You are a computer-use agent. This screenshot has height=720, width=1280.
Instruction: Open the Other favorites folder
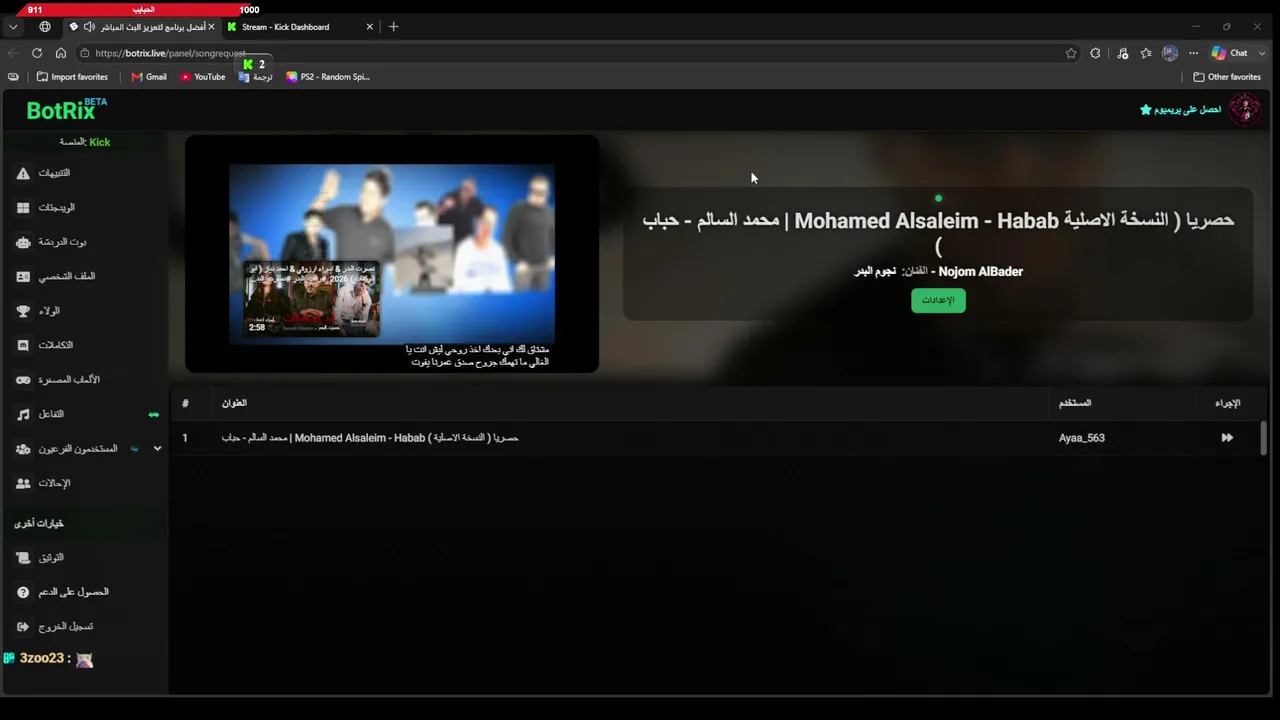click(1227, 77)
